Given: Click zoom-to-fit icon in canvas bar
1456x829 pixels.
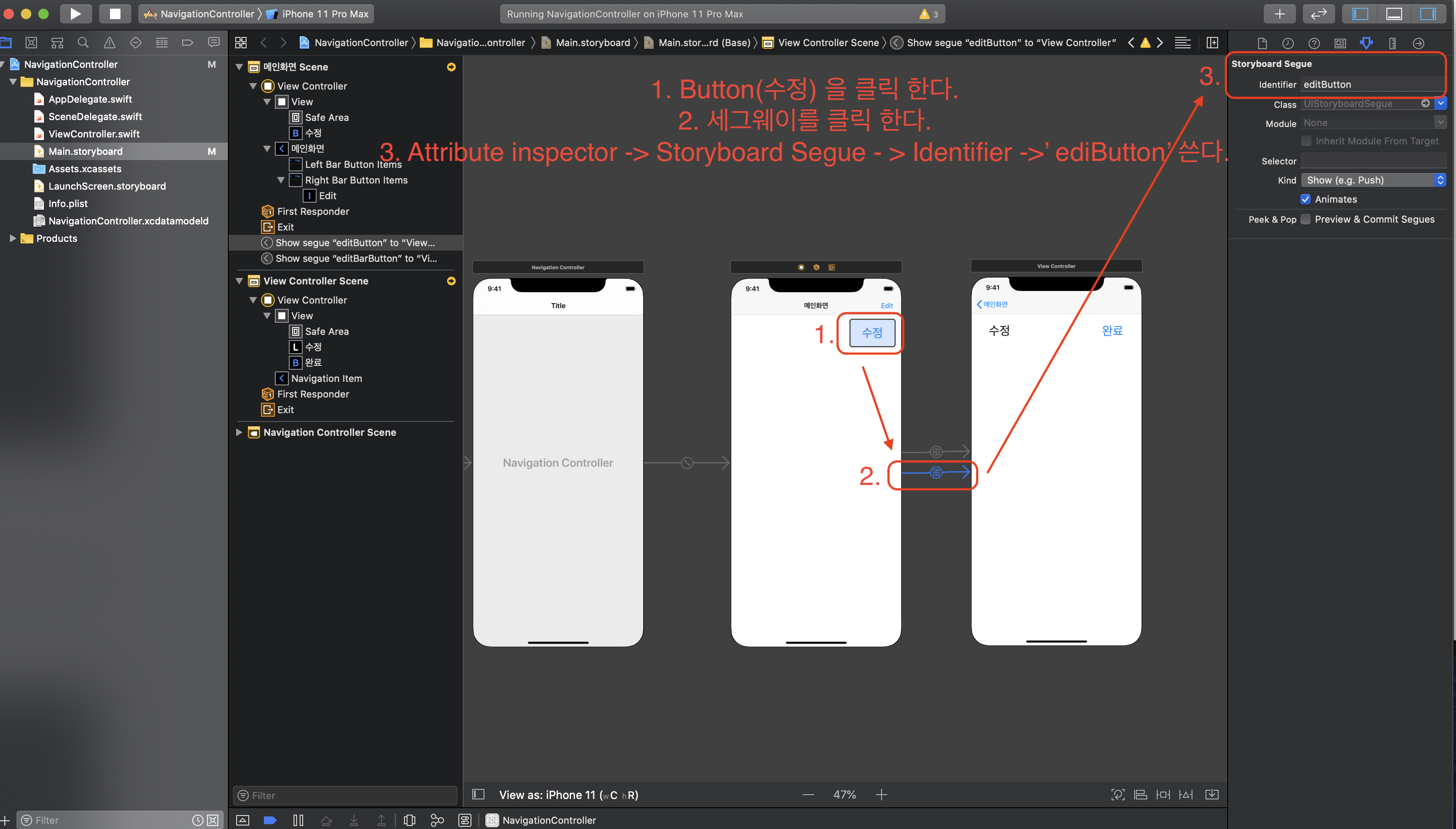Looking at the screenshot, I should [1117, 794].
